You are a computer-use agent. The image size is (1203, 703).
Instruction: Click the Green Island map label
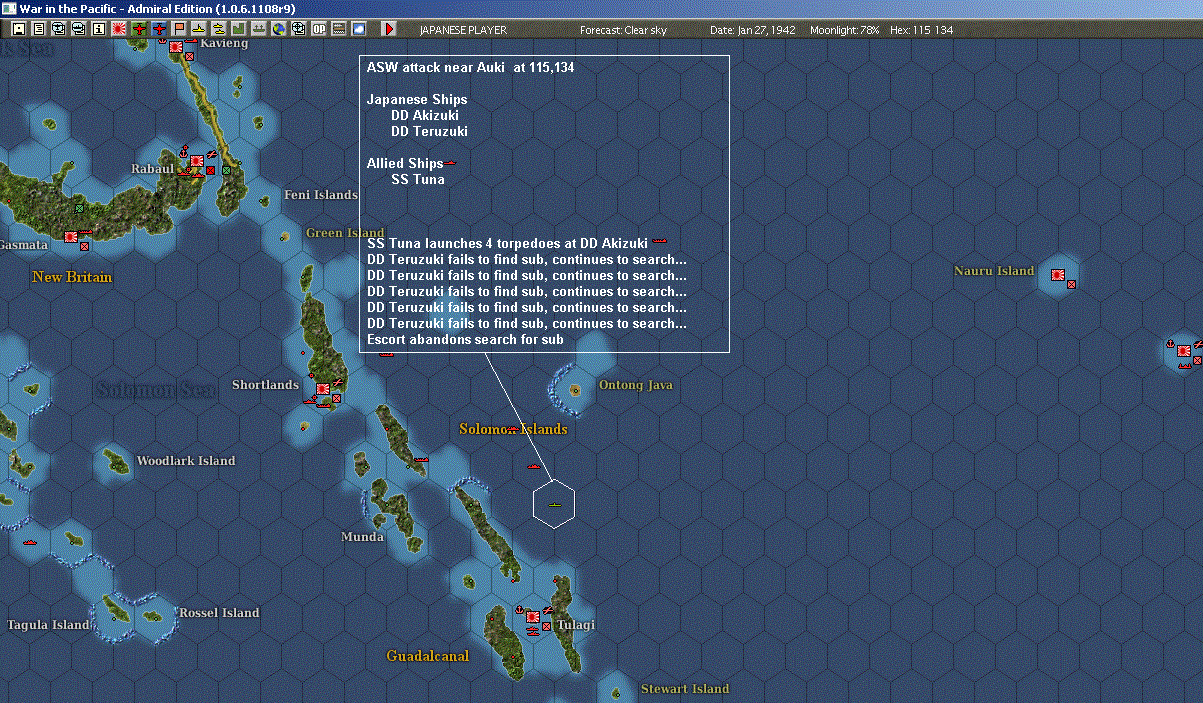[x=345, y=233]
